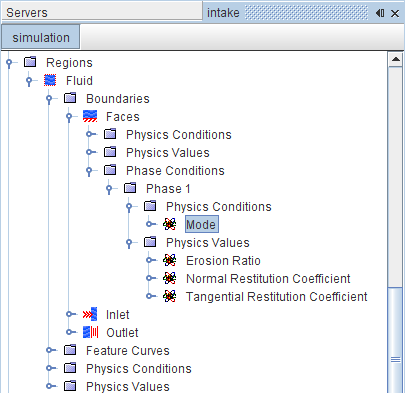Collapse the Phase 1 node

click(109, 189)
